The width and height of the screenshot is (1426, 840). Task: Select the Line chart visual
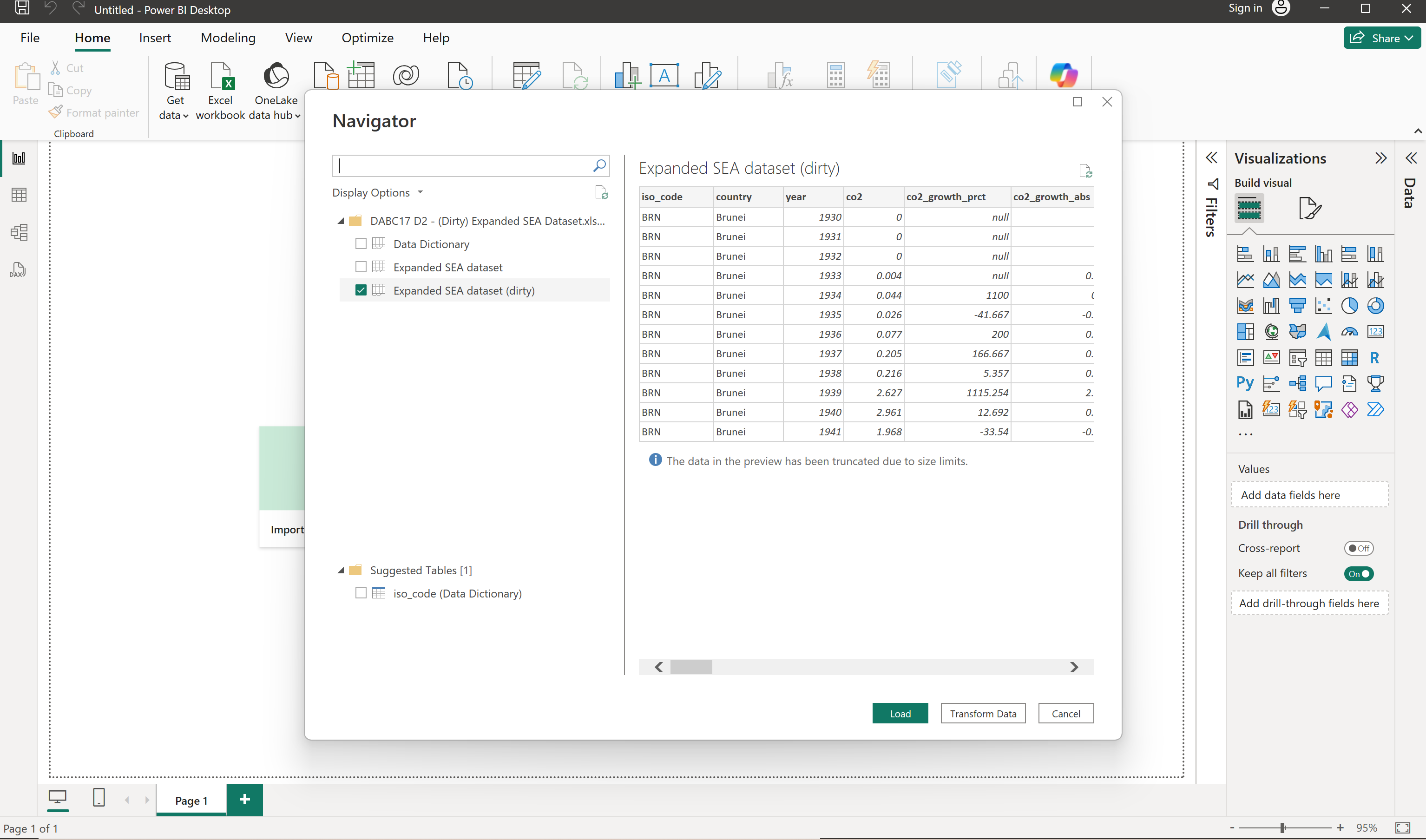click(x=1245, y=280)
